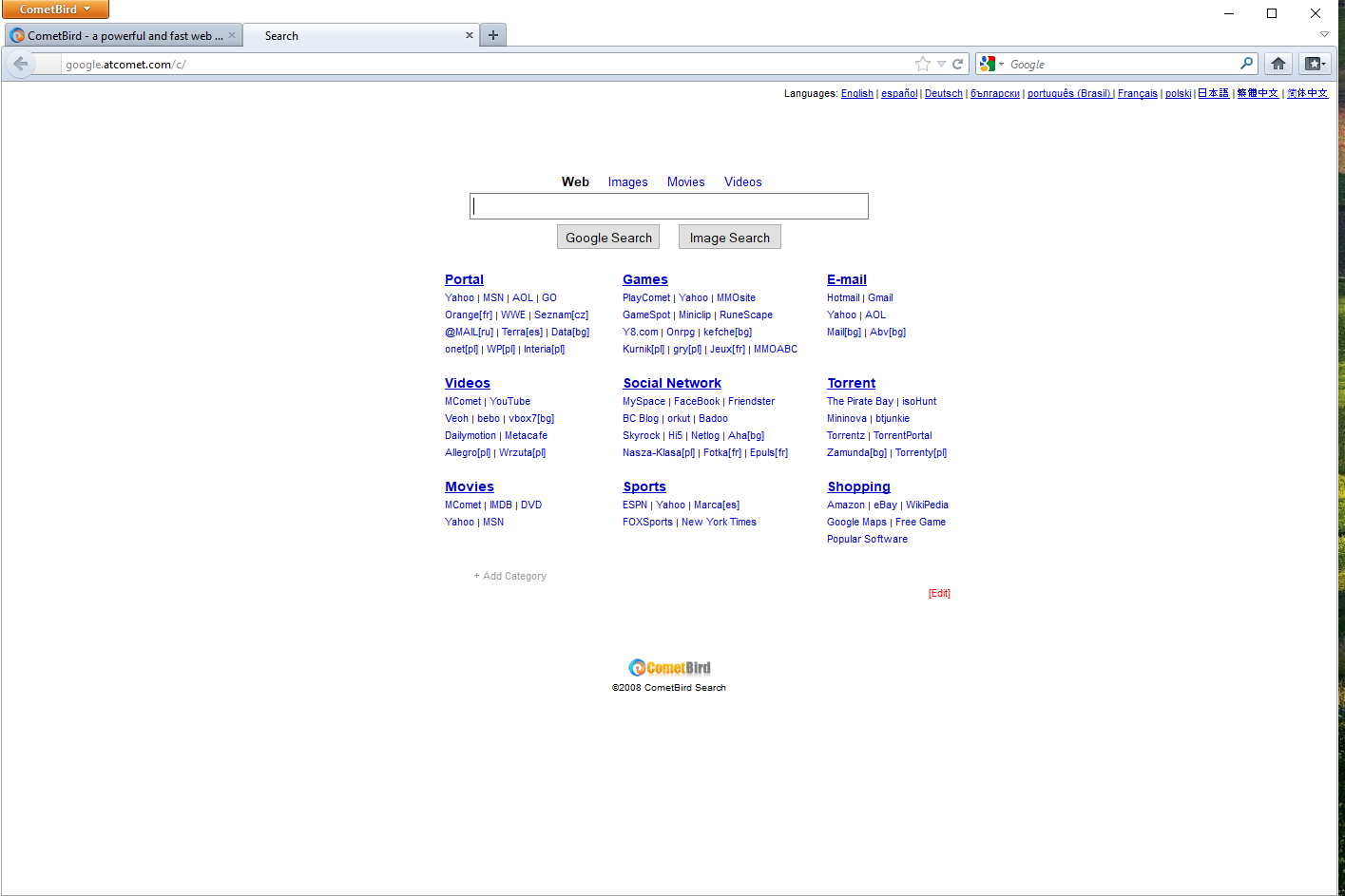Open the Games category heading

click(x=645, y=279)
